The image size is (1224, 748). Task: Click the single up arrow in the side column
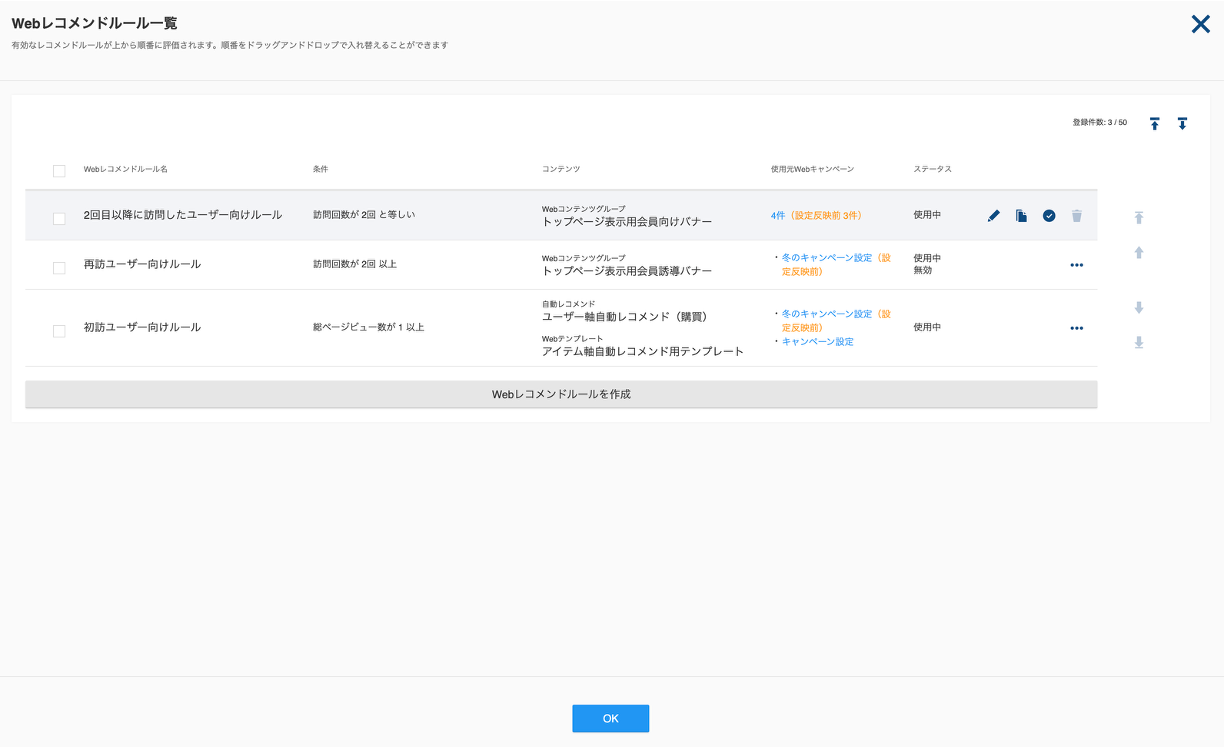point(1139,253)
